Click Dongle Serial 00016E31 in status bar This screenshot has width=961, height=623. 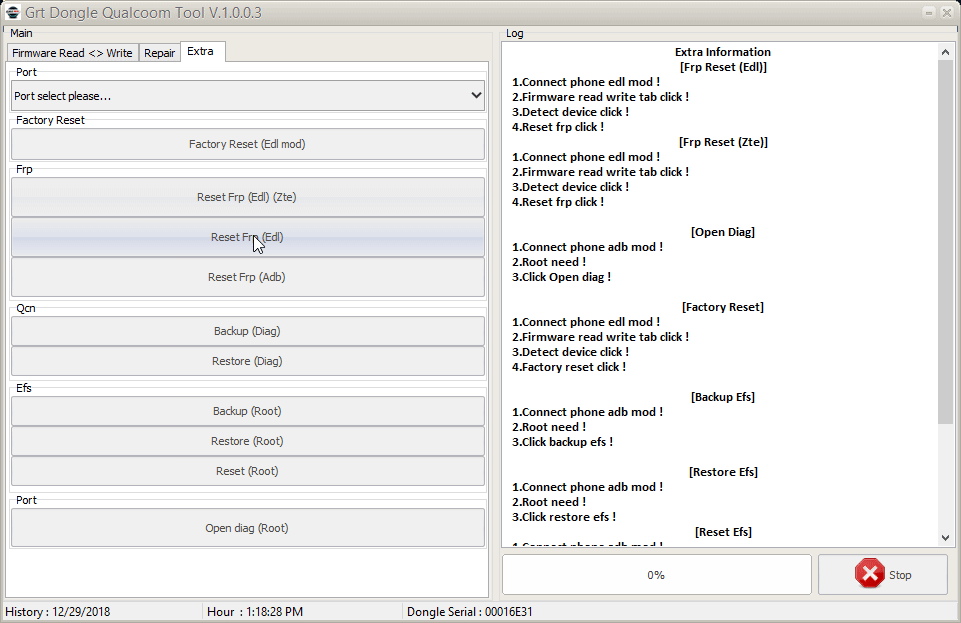[469, 611]
